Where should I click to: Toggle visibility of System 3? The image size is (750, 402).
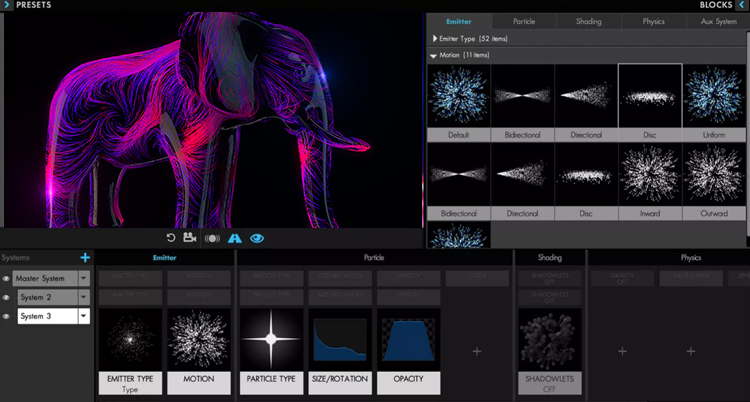pyautogui.click(x=6, y=316)
